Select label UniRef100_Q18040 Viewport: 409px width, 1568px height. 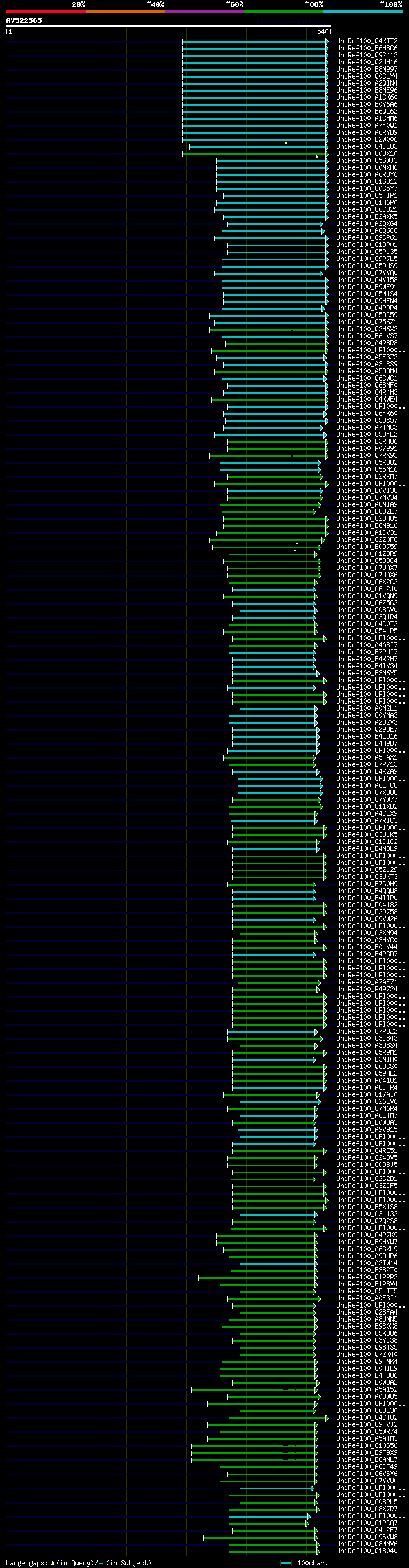point(367,1551)
